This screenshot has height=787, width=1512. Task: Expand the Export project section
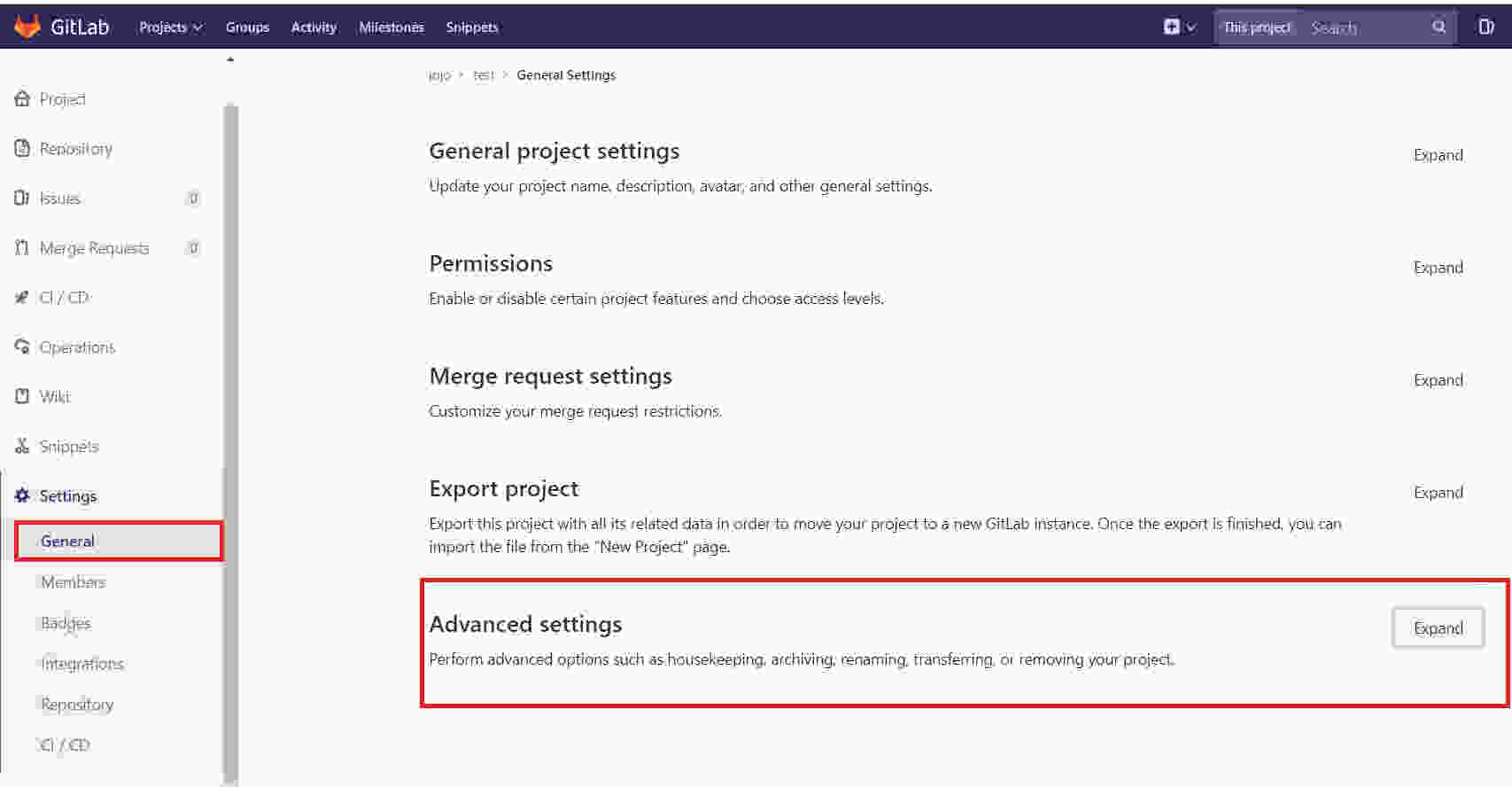pos(1438,493)
